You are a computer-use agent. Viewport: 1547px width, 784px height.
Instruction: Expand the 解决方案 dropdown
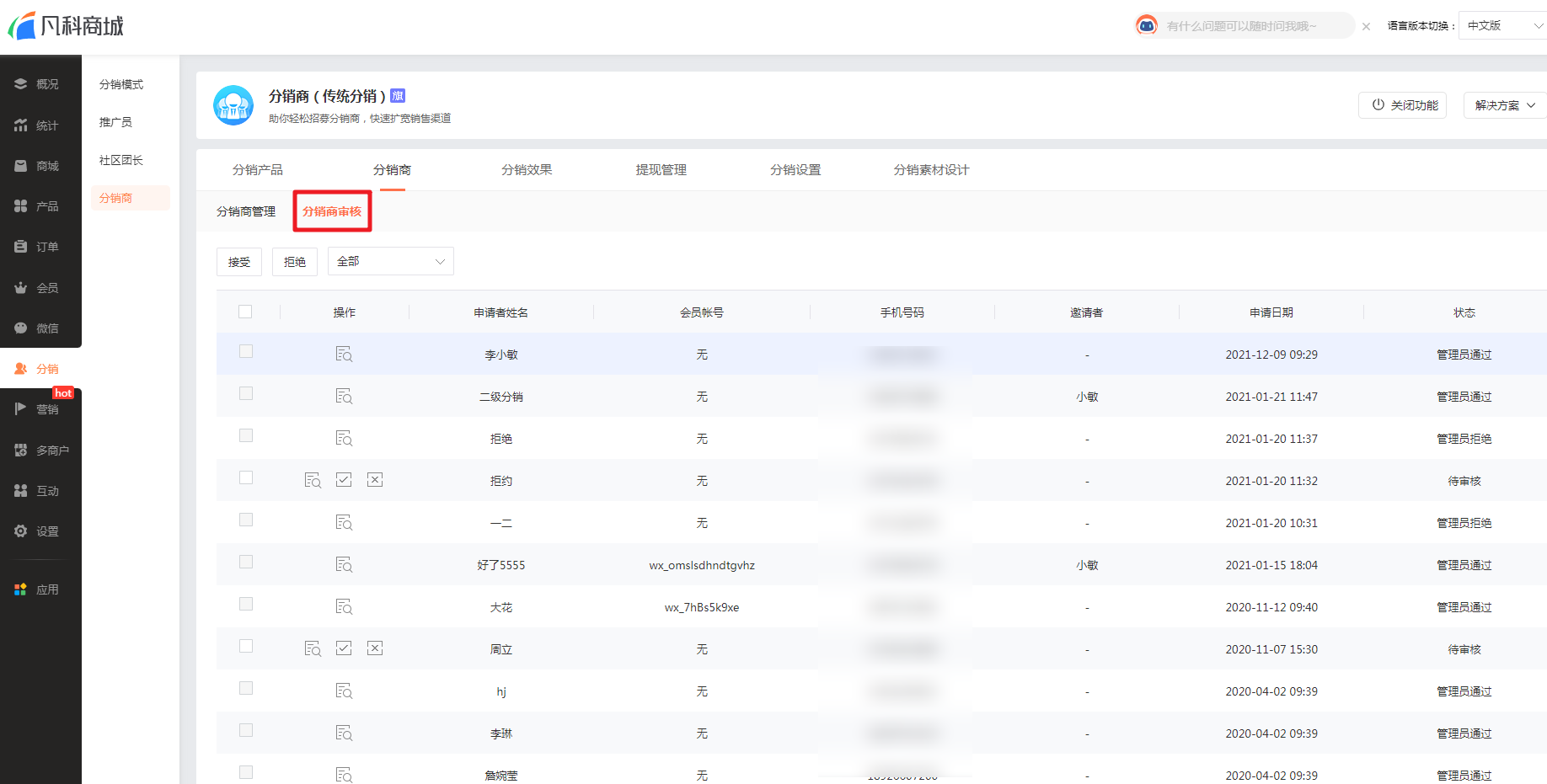[x=1505, y=105]
